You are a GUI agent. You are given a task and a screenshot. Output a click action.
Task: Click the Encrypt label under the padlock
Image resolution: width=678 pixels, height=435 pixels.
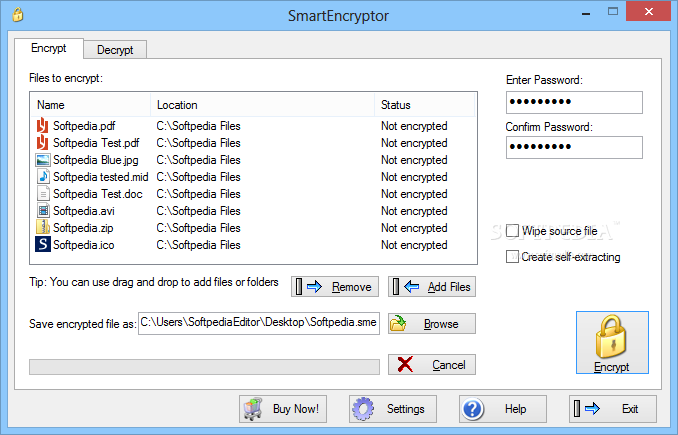611,367
